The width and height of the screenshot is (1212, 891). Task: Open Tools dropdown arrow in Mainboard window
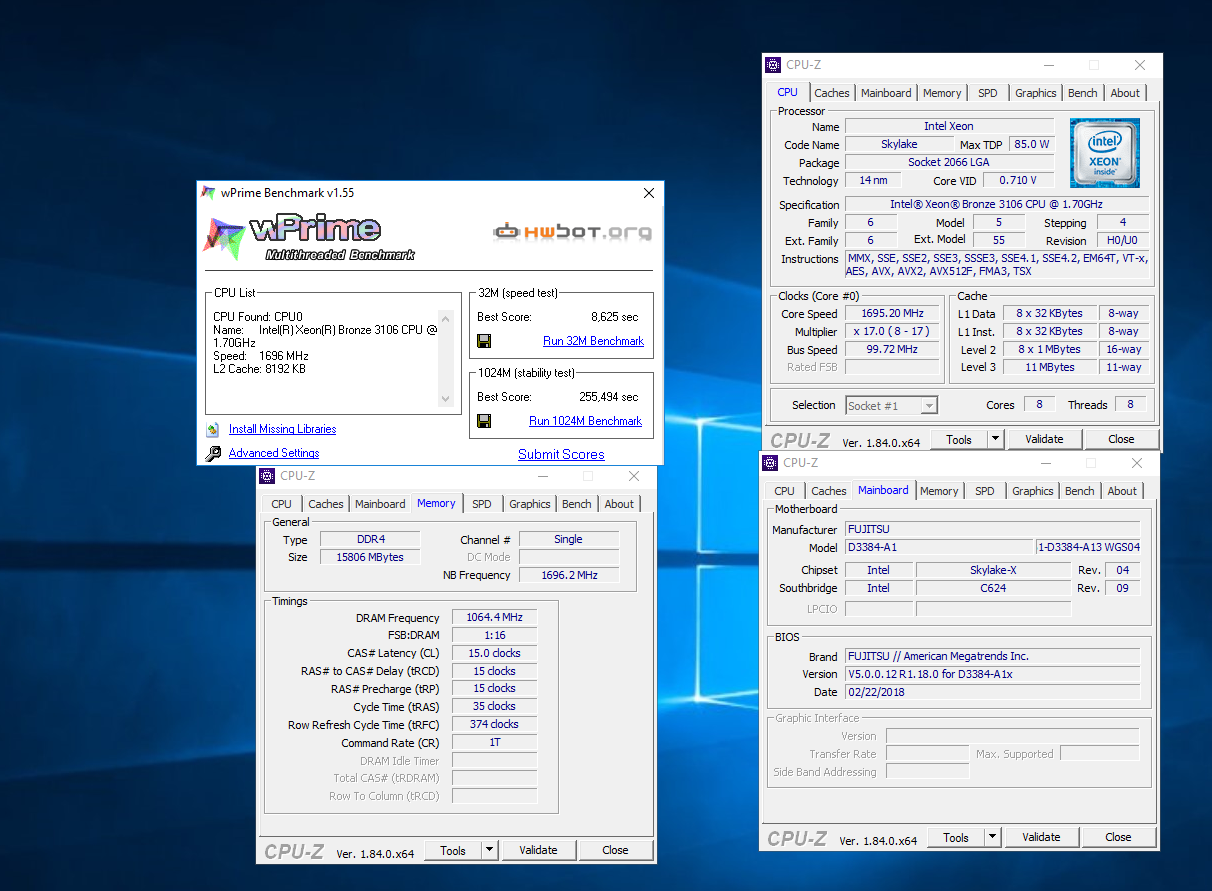coord(992,837)
